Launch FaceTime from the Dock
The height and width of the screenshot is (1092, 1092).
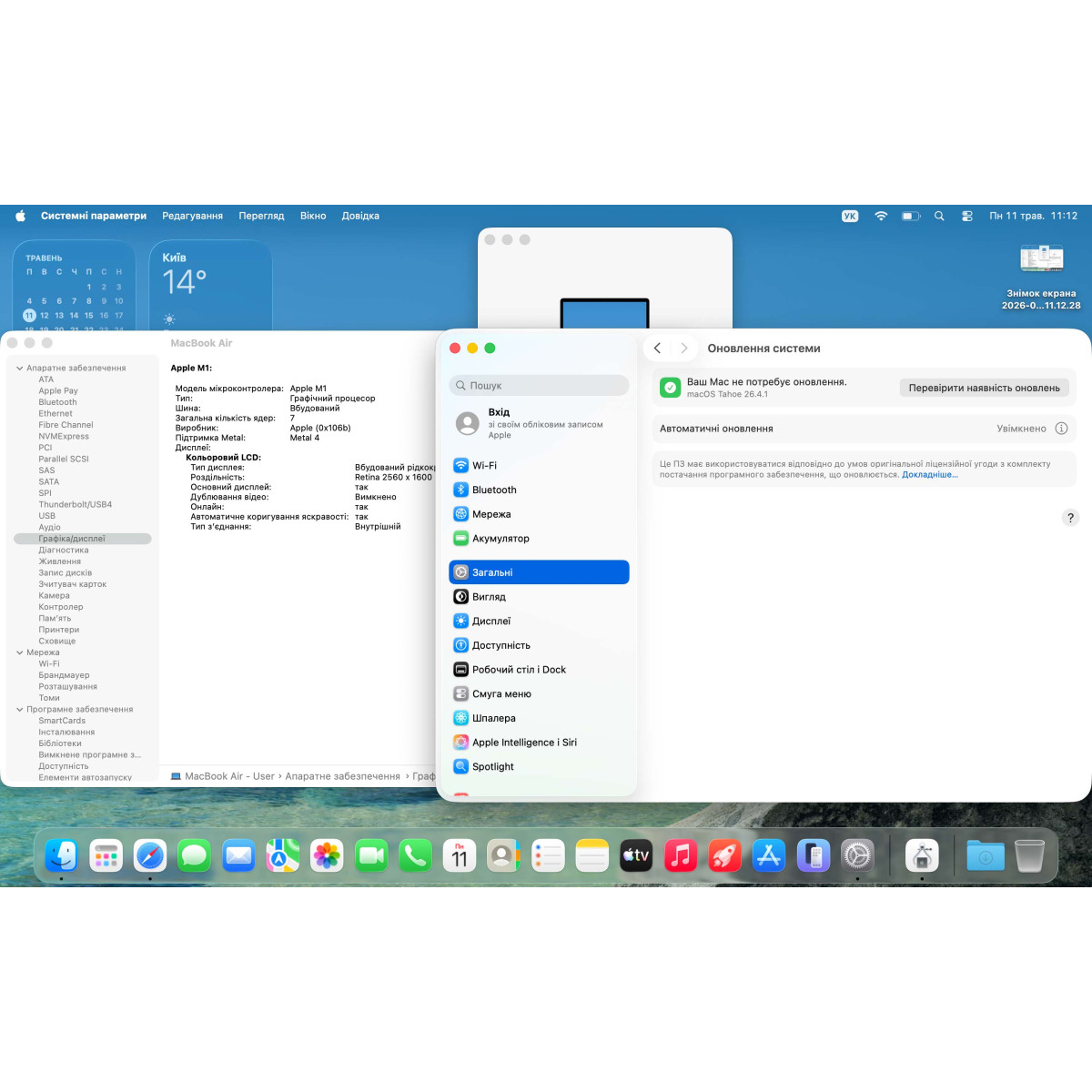[x=371, y=855]
